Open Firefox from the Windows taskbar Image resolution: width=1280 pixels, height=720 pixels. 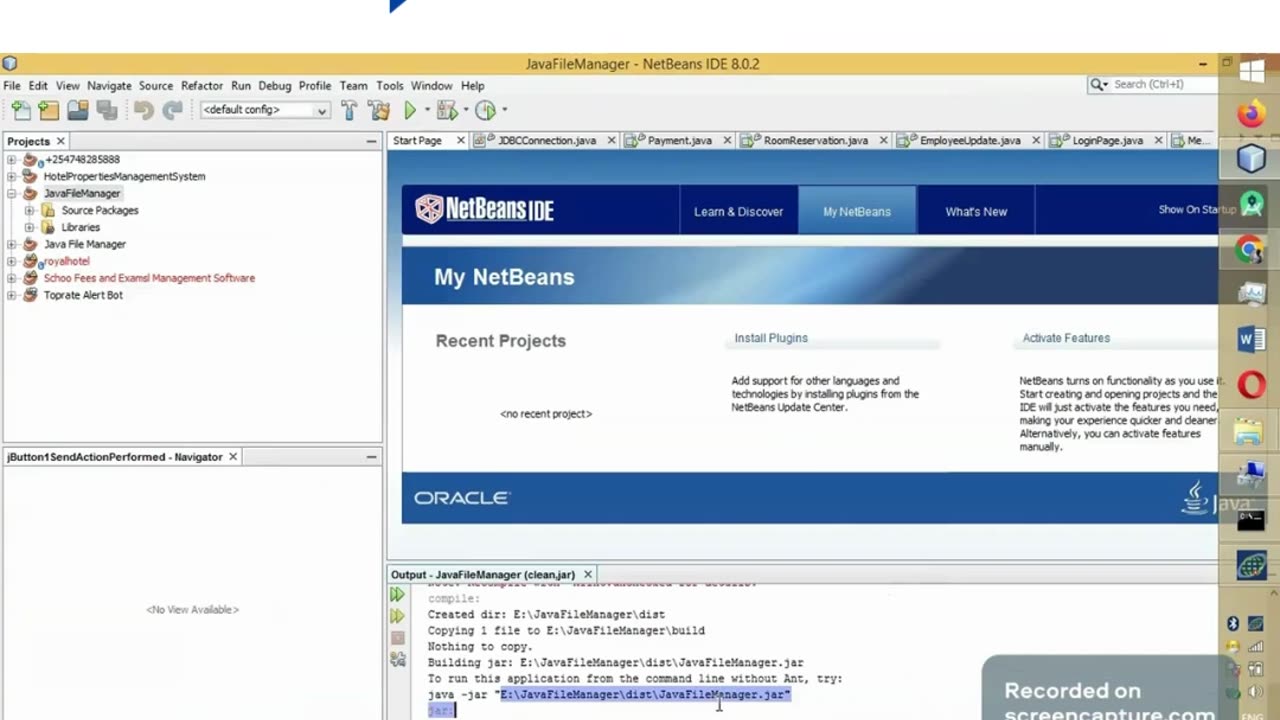coord(1250,115)
